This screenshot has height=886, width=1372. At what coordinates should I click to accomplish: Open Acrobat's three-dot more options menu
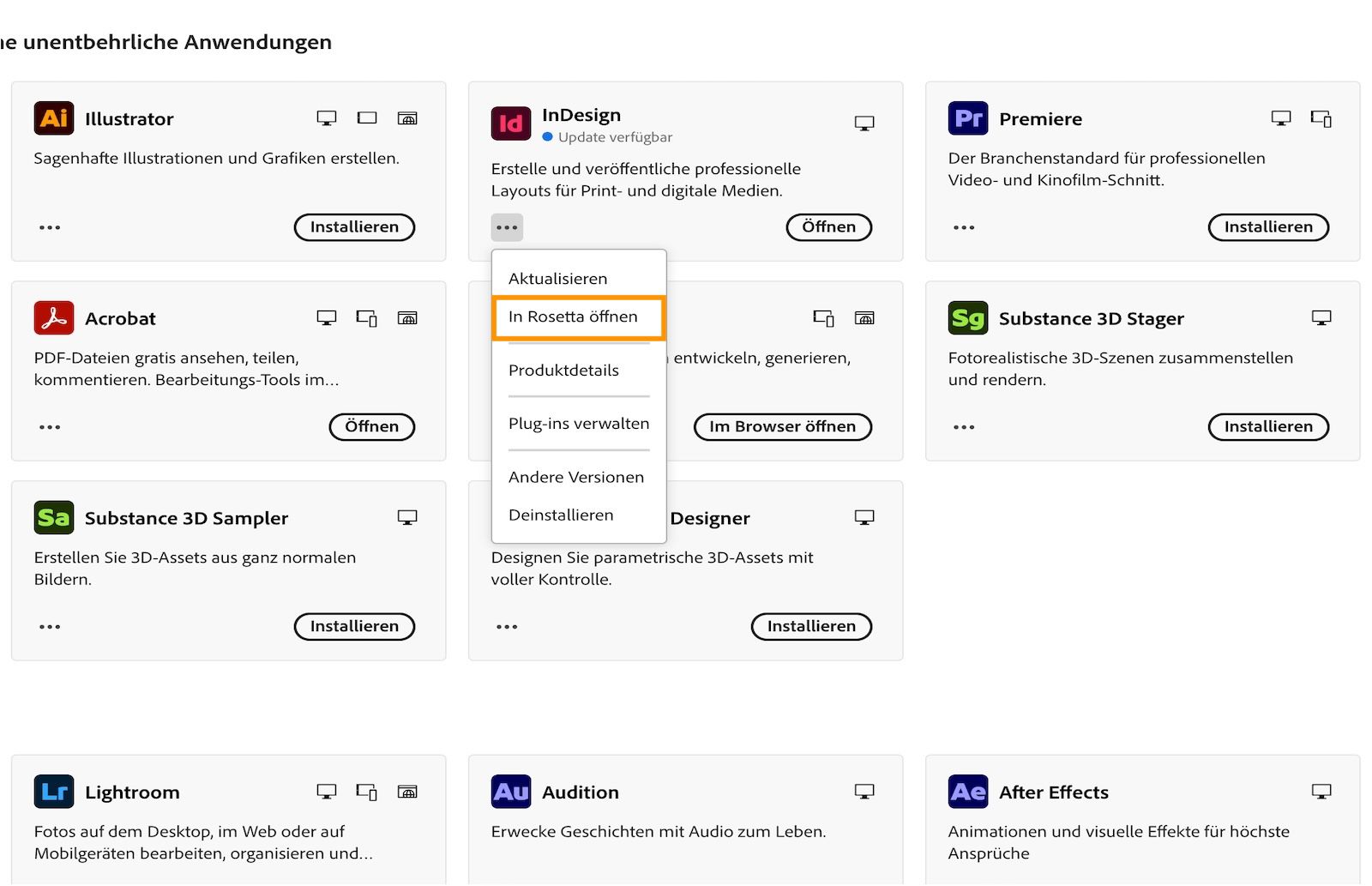(50, 427)
